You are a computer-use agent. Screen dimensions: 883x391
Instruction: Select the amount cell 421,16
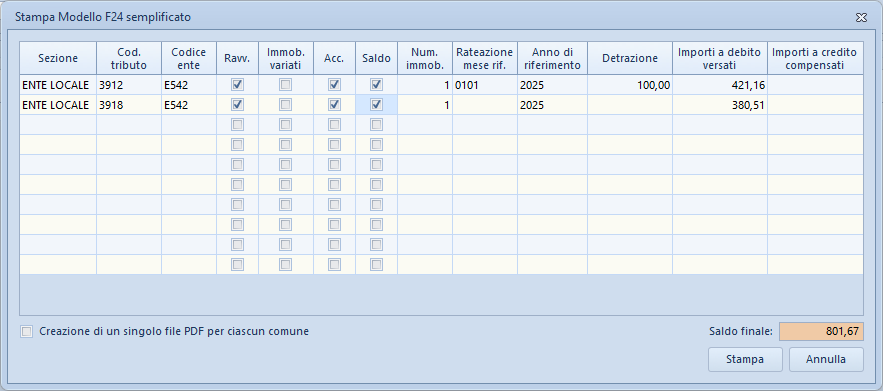point(720,85)
